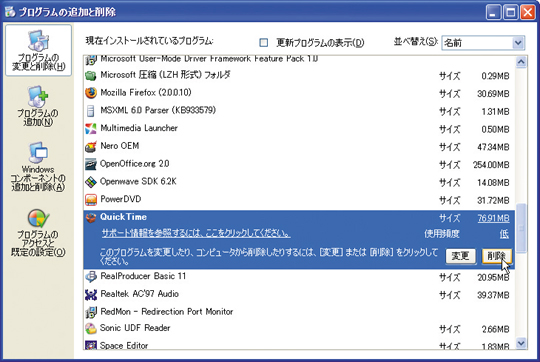This screenshot has width=540, height=362.
Task: Minimize the Add or Remove Programs window
Action: (494, 12)
